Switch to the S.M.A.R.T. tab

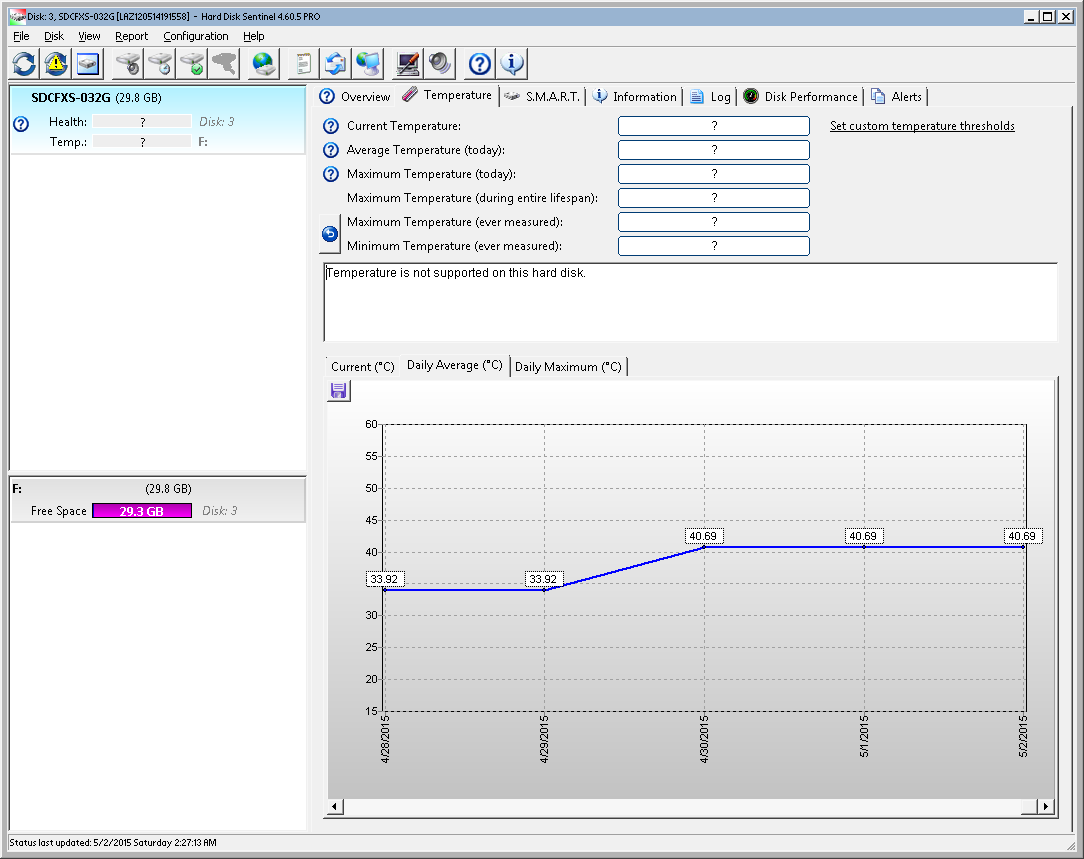tap(542, 97)
